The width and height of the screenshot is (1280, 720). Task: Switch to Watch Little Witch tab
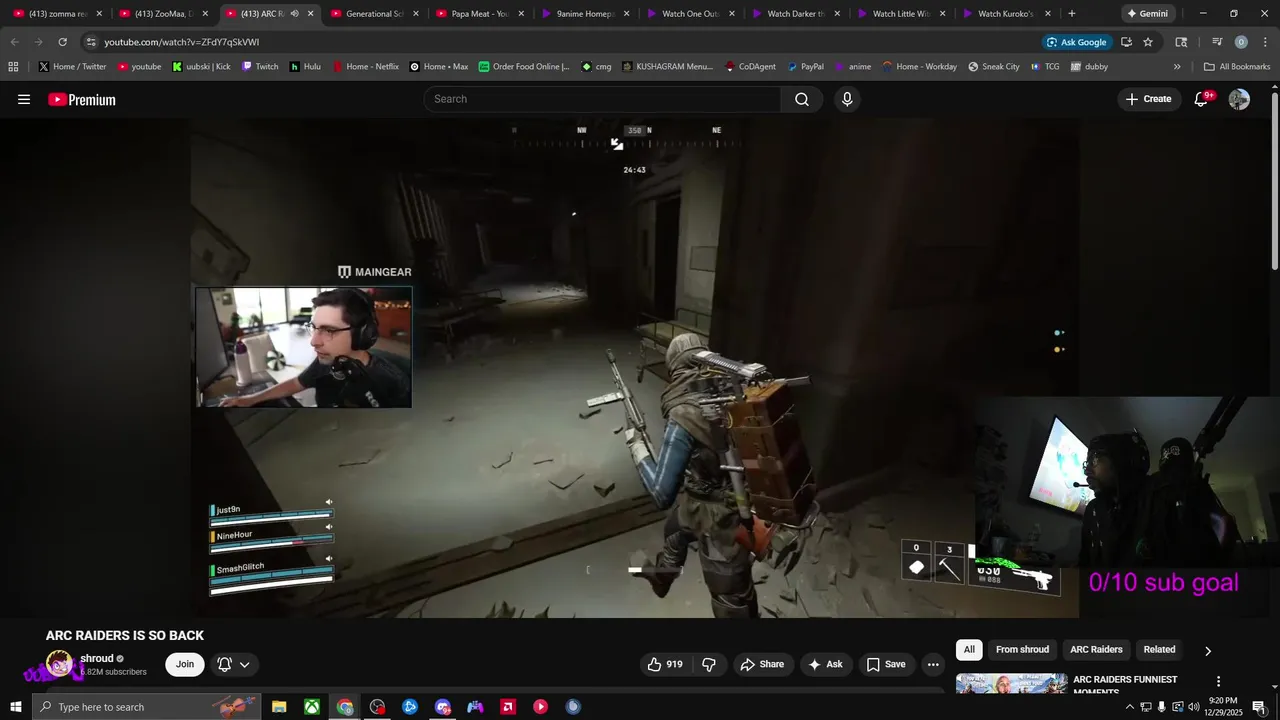point(901,14)
